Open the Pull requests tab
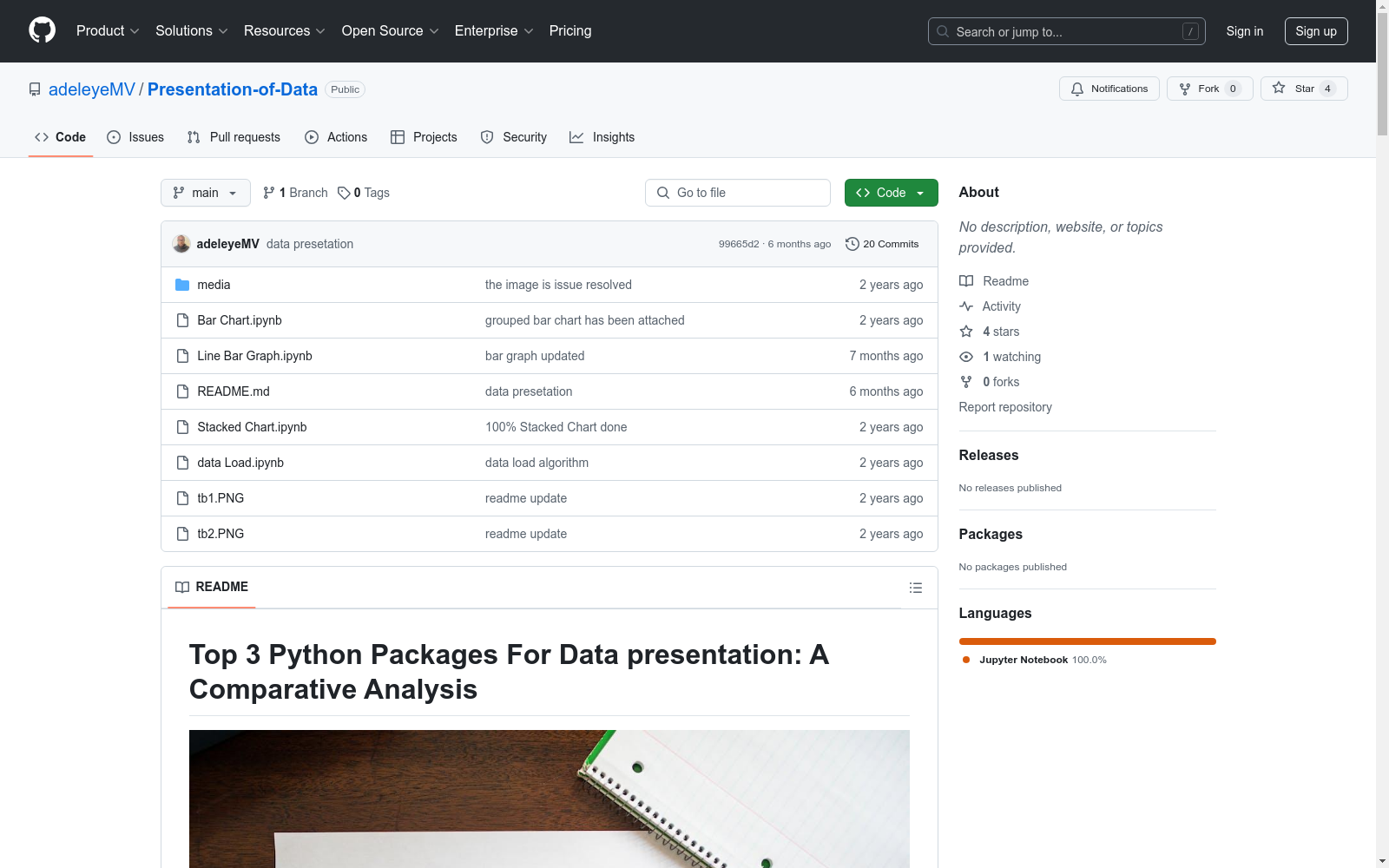The image size is (1389, 868). pos(234,137)
